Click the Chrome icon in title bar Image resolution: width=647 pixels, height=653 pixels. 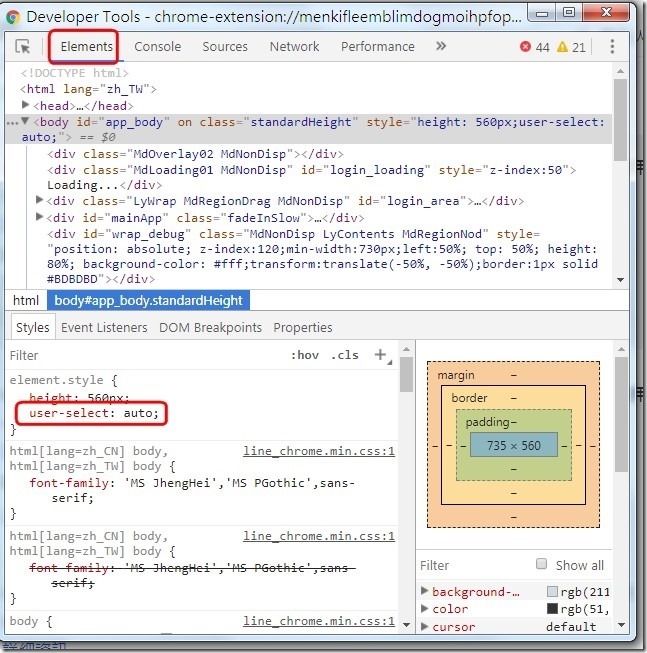tap(13, 17)
